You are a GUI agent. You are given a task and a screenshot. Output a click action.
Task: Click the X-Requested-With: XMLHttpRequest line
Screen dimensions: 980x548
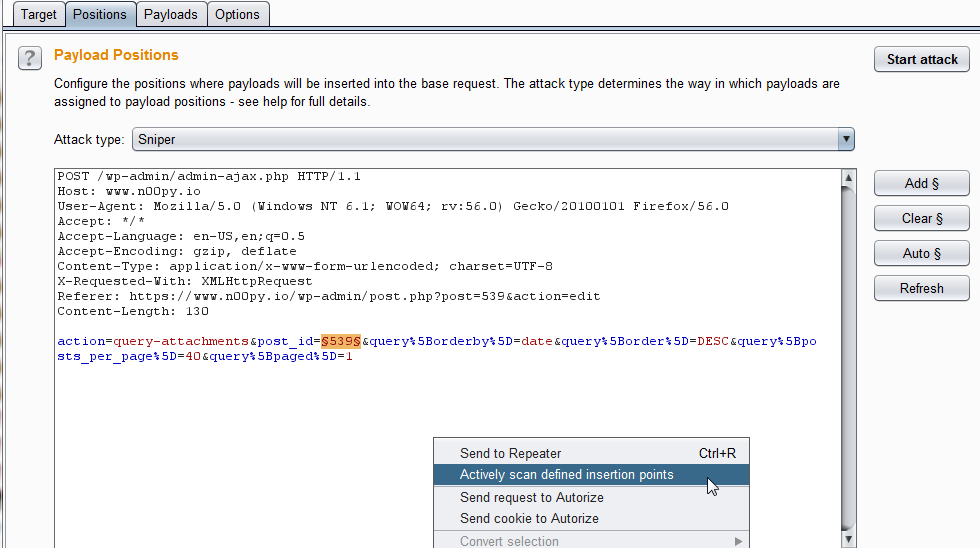(x=185, y=281)
